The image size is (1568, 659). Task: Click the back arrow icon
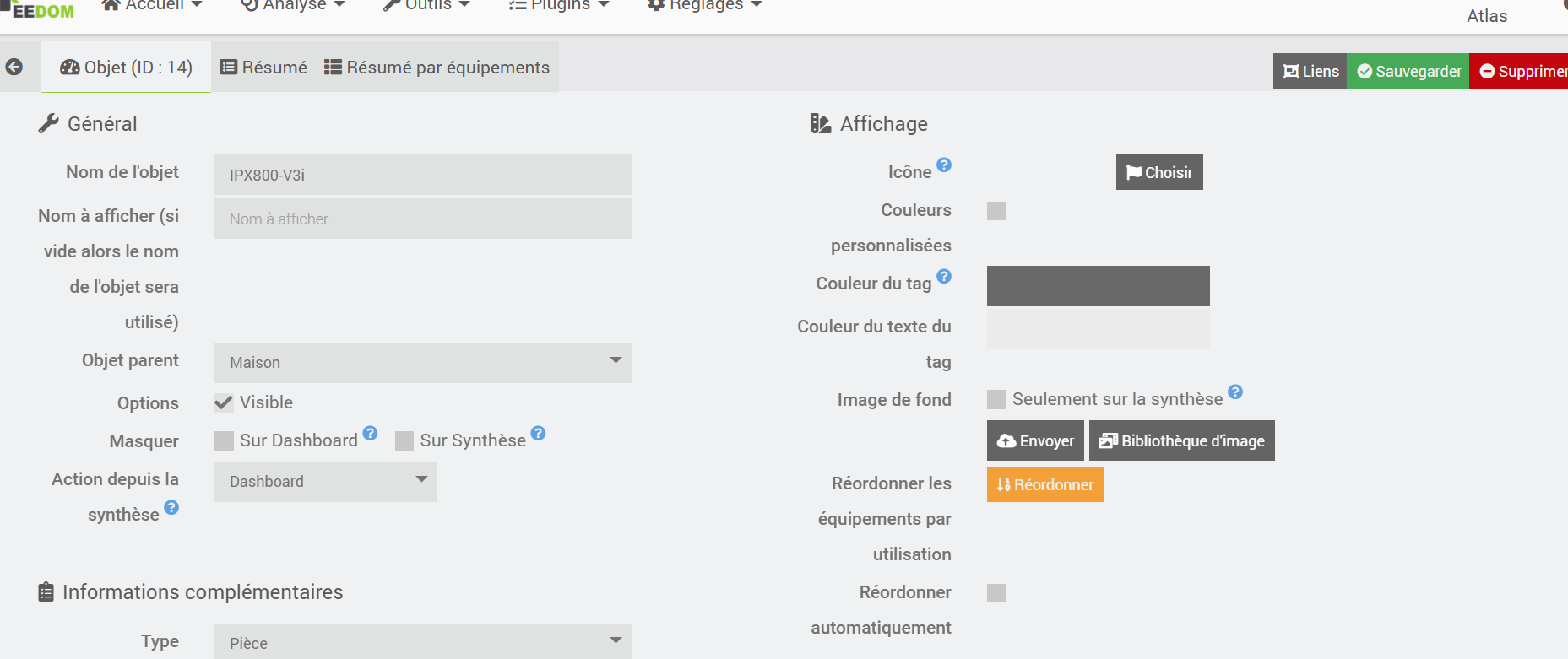click(x=14, y=67)
